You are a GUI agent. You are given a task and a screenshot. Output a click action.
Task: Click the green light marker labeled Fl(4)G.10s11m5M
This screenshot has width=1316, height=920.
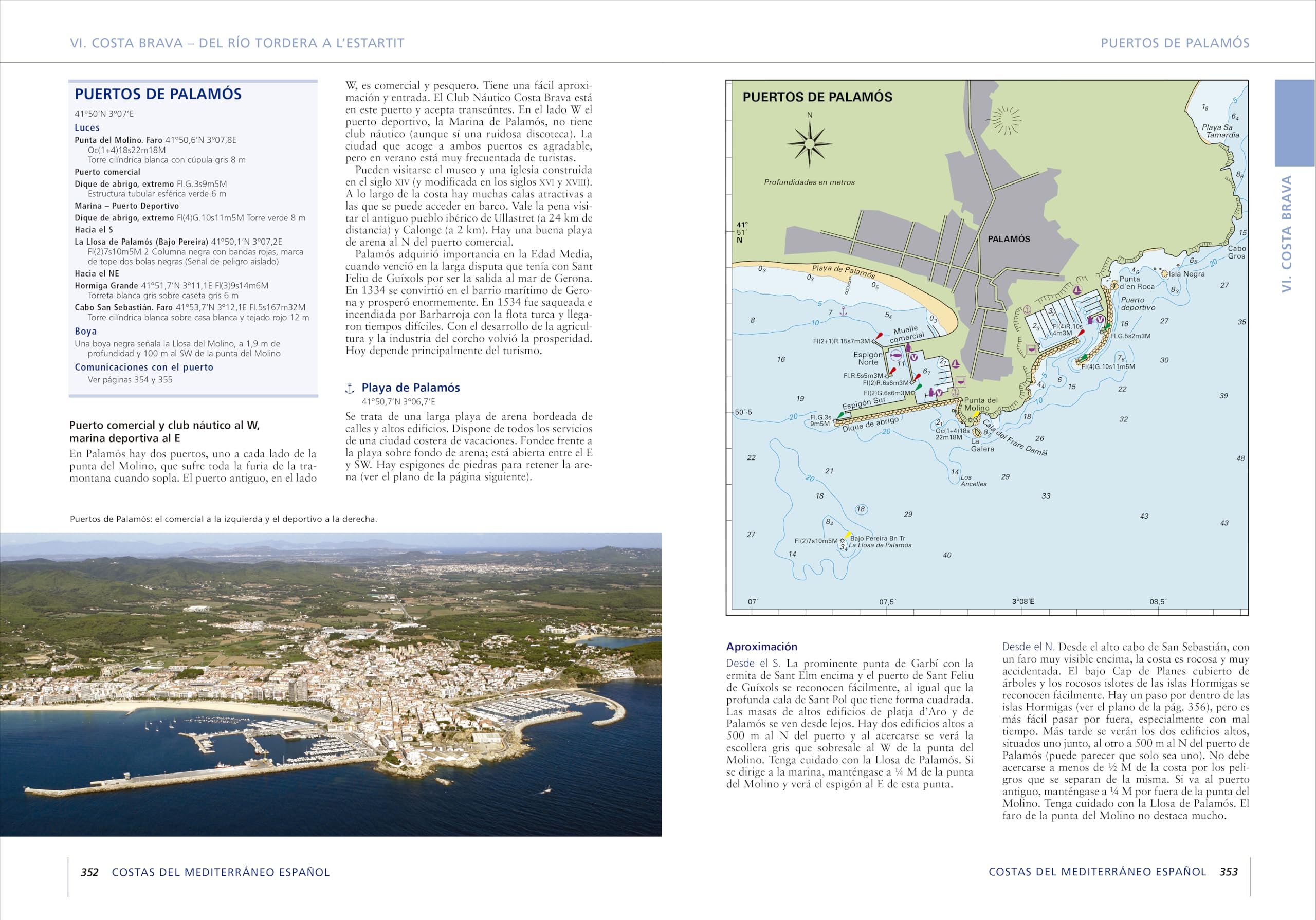[x=1083, y=358]
